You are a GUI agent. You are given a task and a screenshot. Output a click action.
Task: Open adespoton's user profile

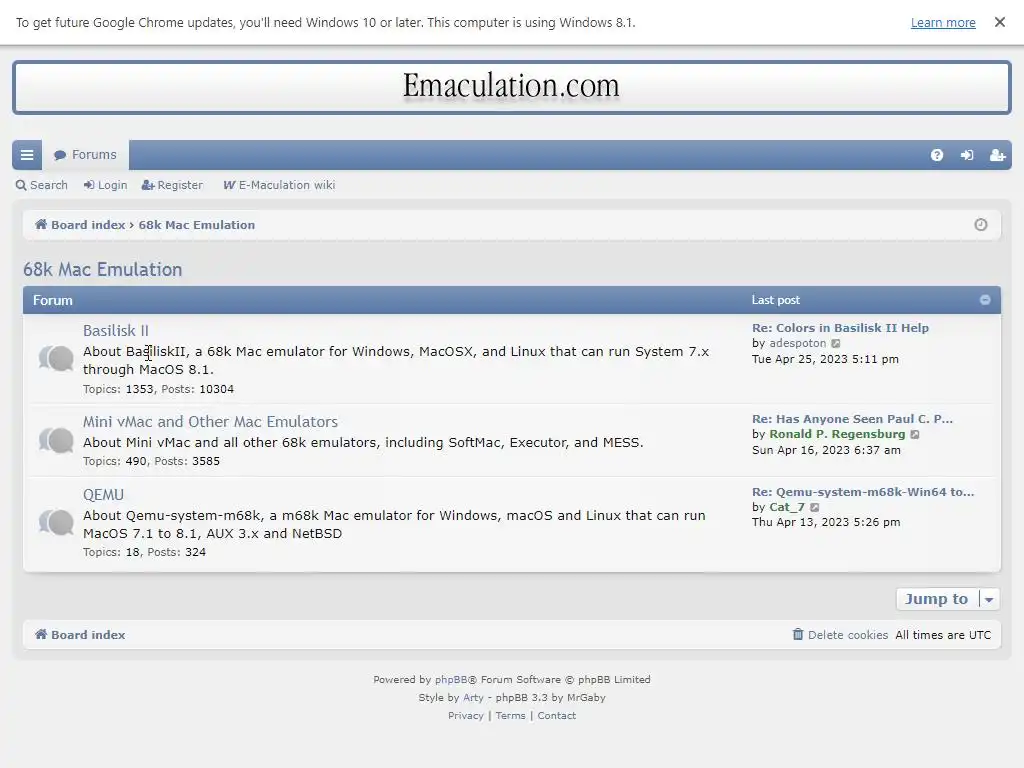(797, 344)
